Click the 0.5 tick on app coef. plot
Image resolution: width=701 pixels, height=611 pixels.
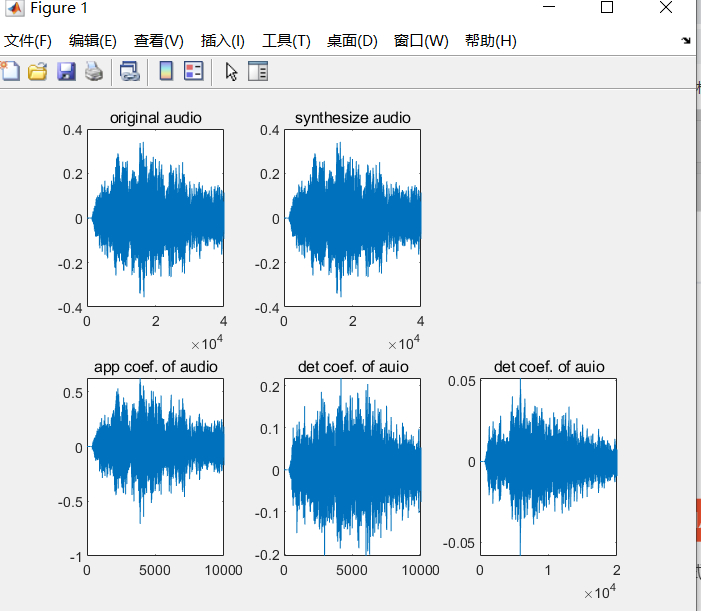tap(73, 393)
